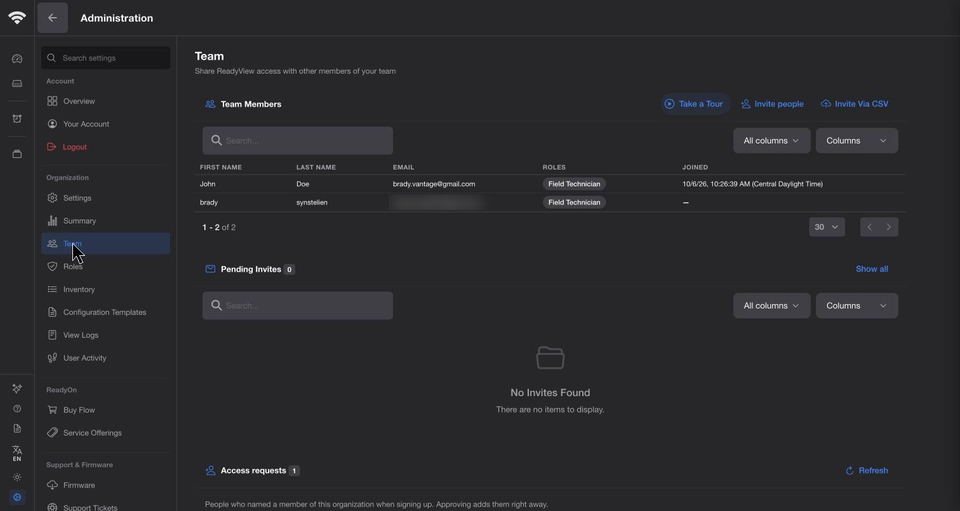Screen dimensions: 960x511
Task: Open the rows per page 30 dropdown
Action: click(827, 227)
